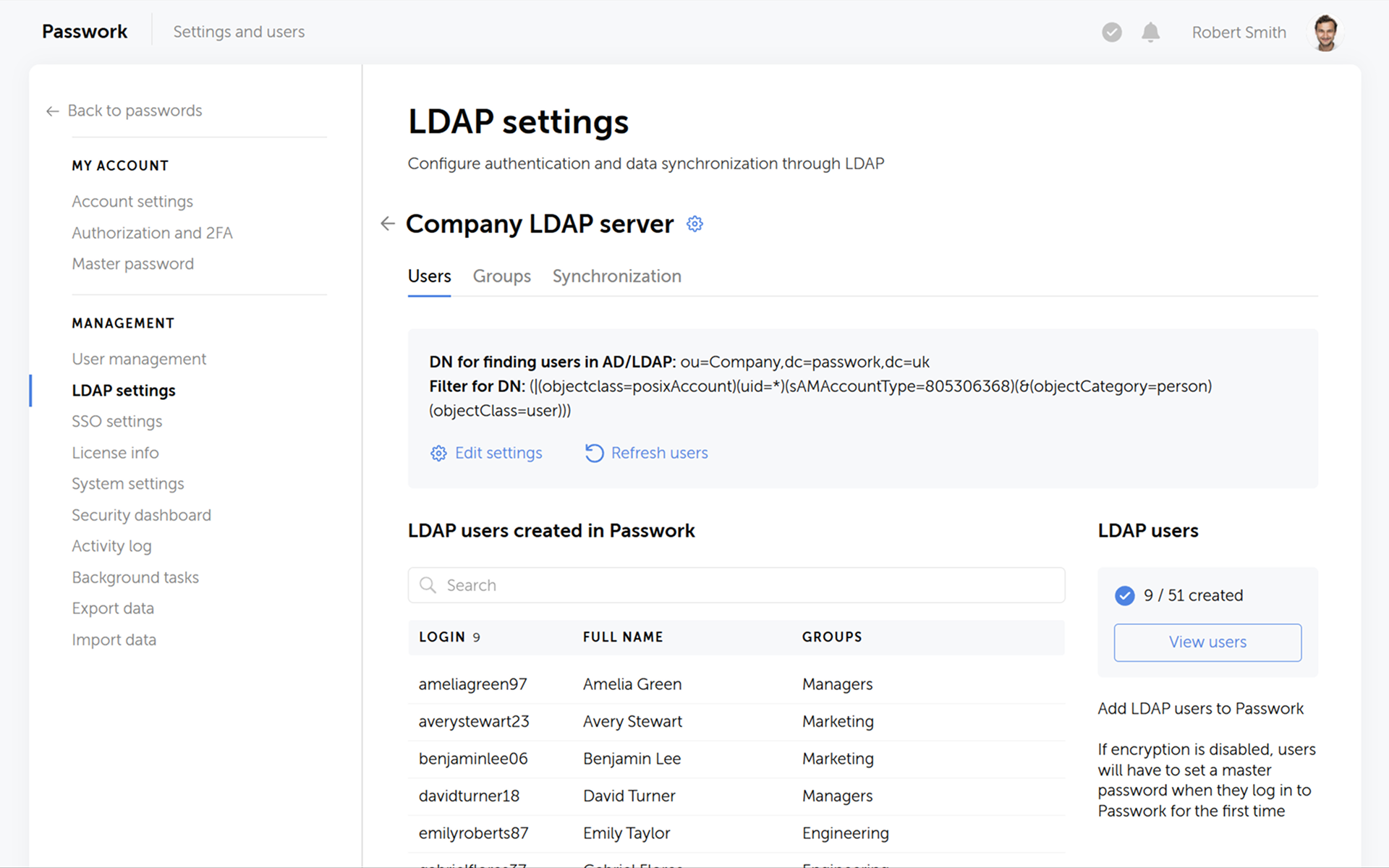1389x868 pixels.
Task: Focus the LDAP users Search field
Action: click(x=736, y=585)
